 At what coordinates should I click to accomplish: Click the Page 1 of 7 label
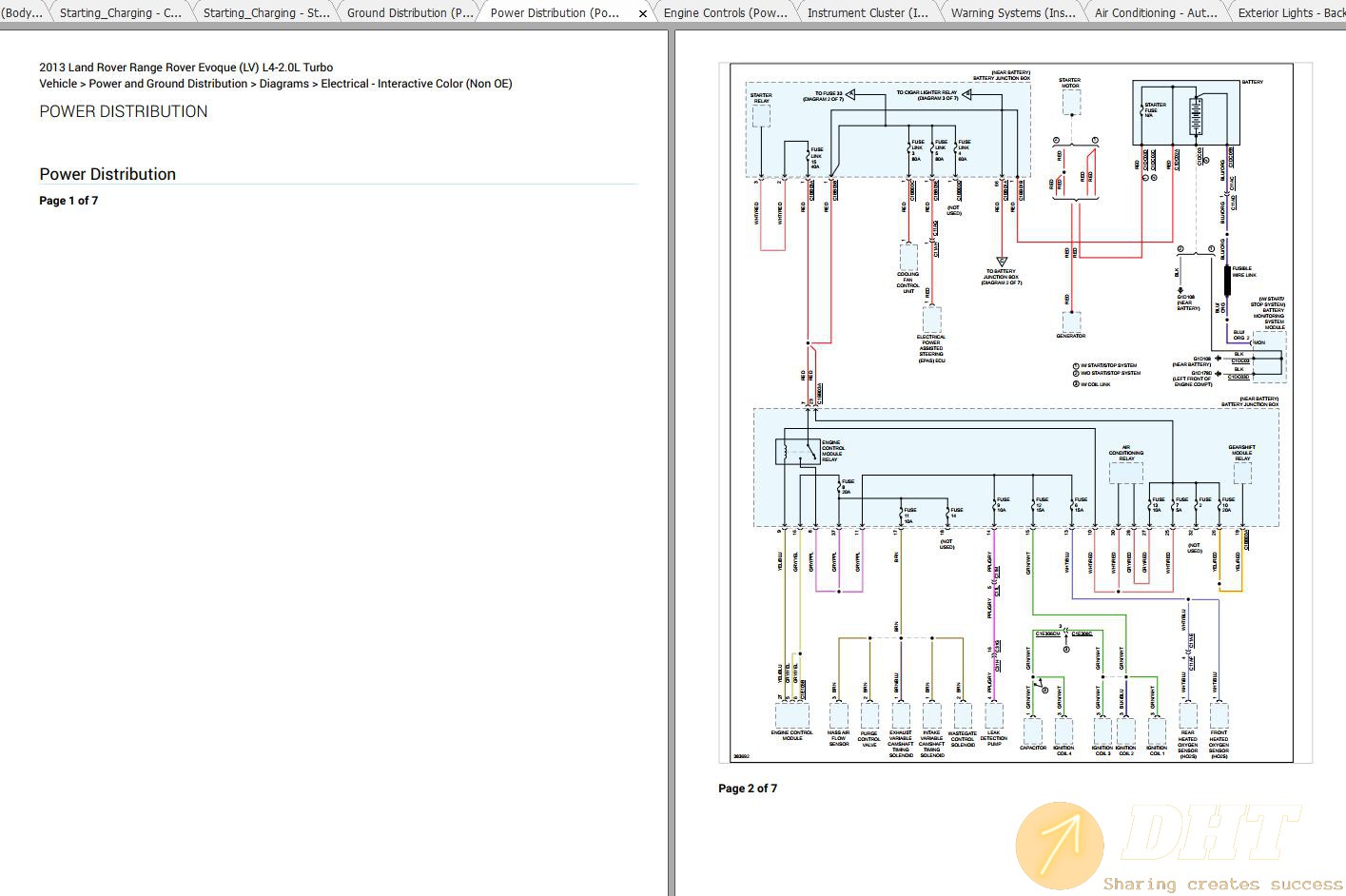68,201
